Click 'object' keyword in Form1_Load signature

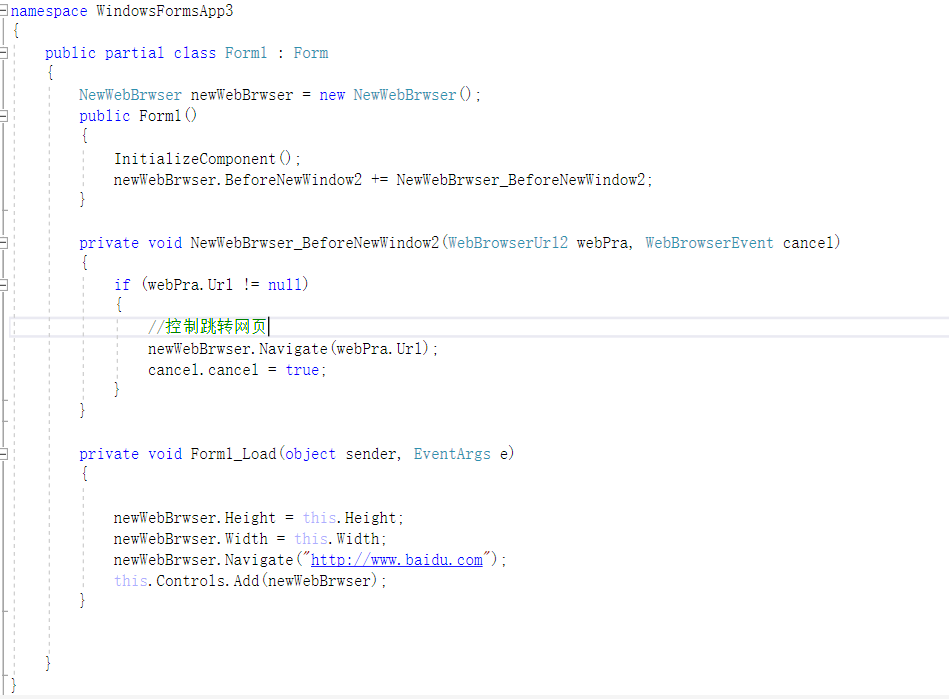(x=310, y=455)
